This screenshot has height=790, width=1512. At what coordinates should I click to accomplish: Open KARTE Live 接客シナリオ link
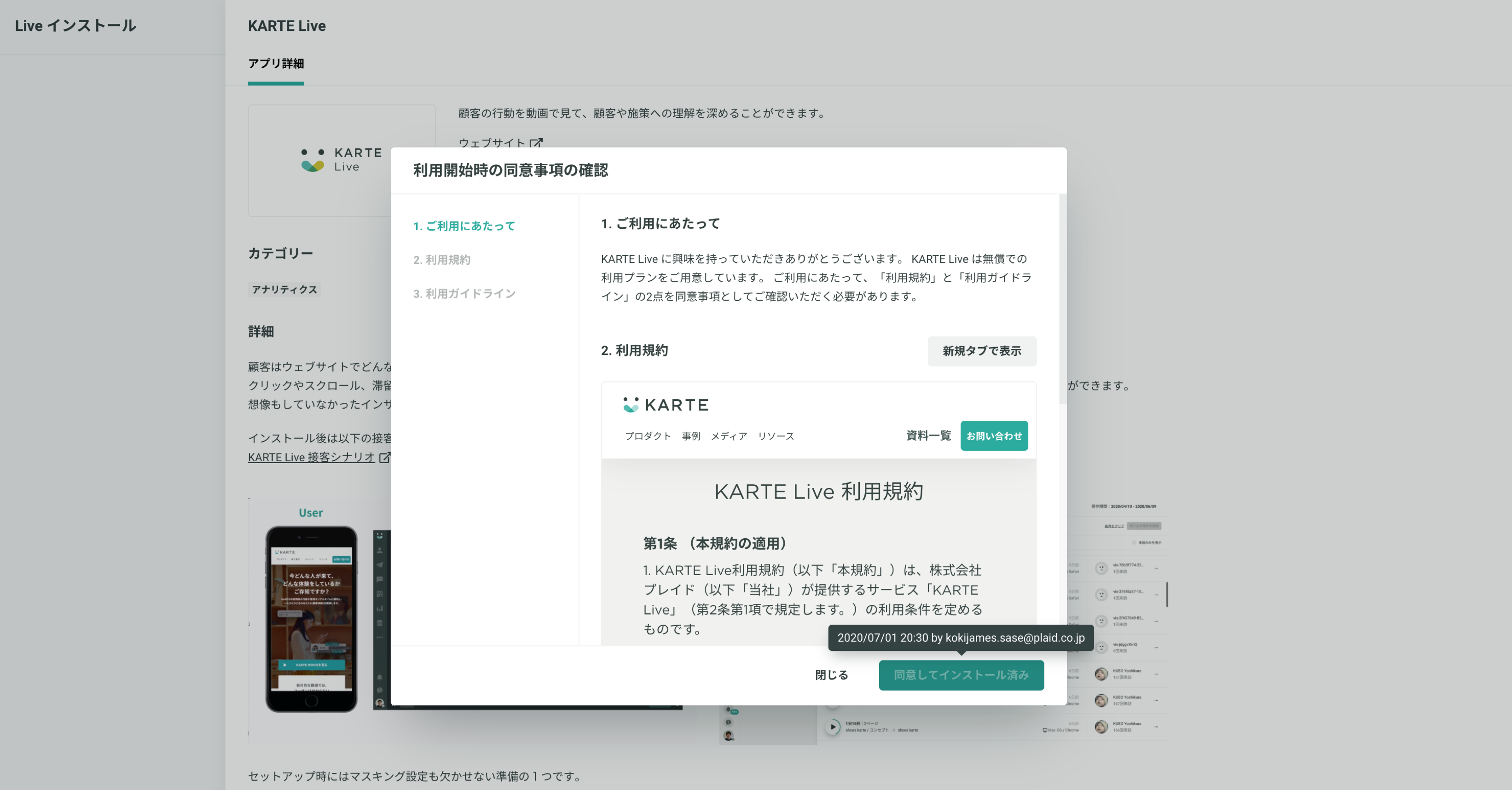(x=311, y=457)
